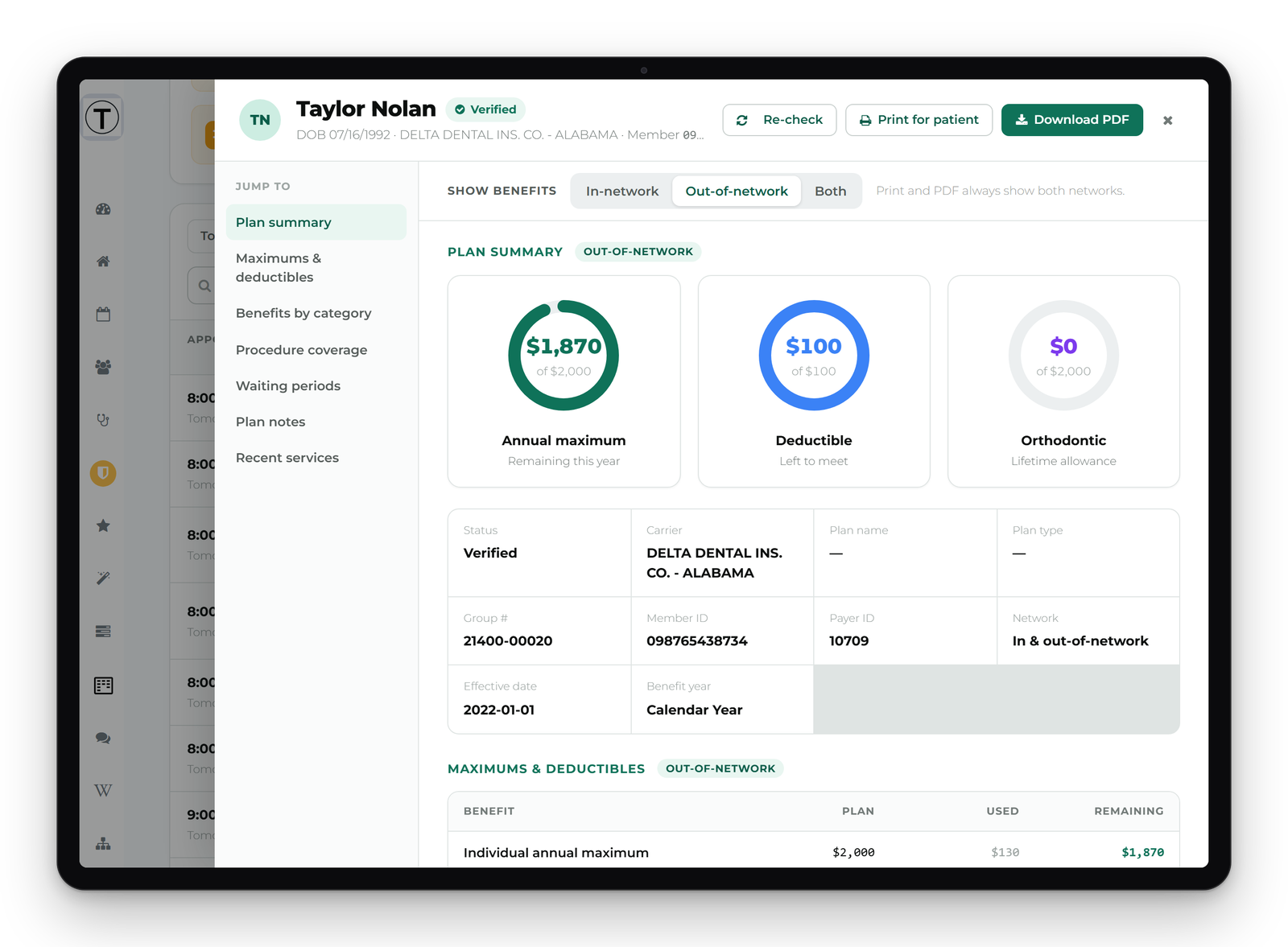Open the org-chart sitemap icon in sidebar
Screen dimensions: 1288x947
click(103, 844)
